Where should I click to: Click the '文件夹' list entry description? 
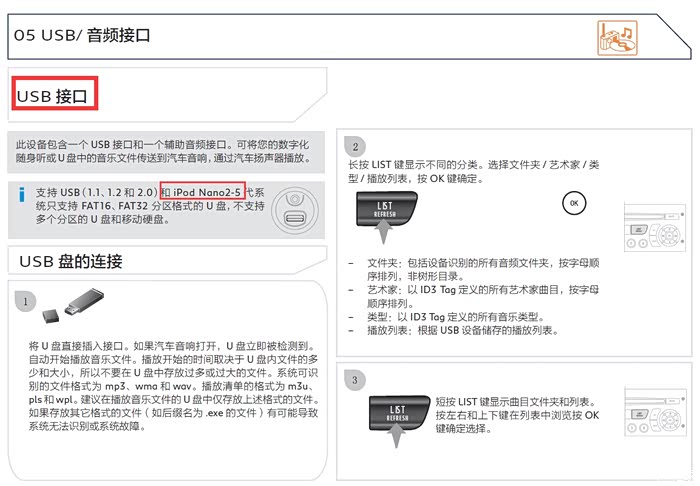(476, 269)
